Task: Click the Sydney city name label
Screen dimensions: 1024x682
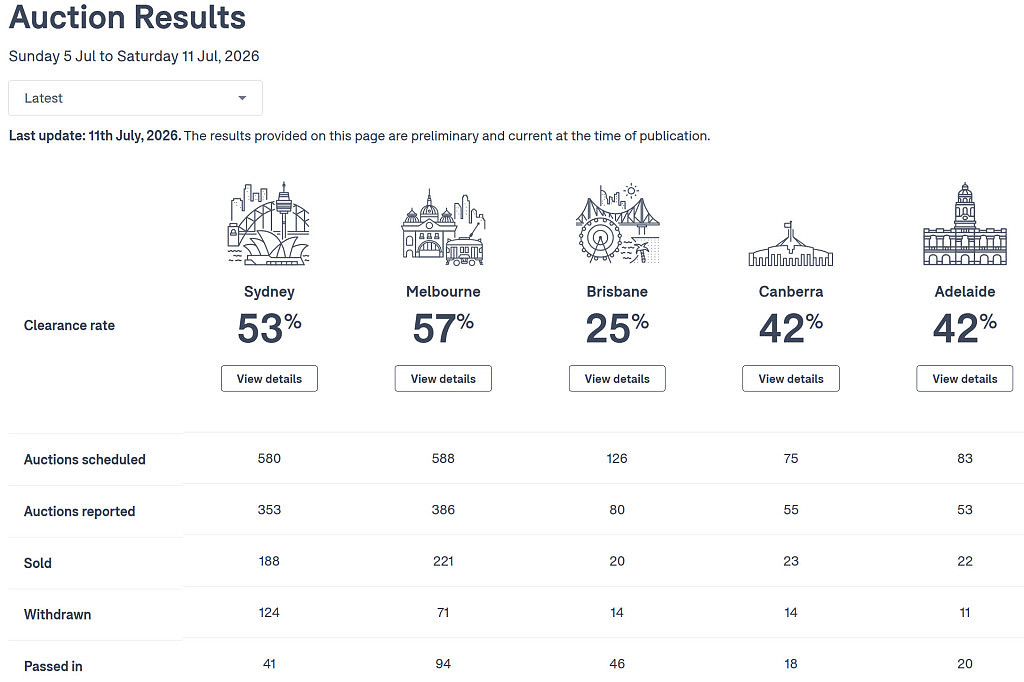Action: click(269, 292)
